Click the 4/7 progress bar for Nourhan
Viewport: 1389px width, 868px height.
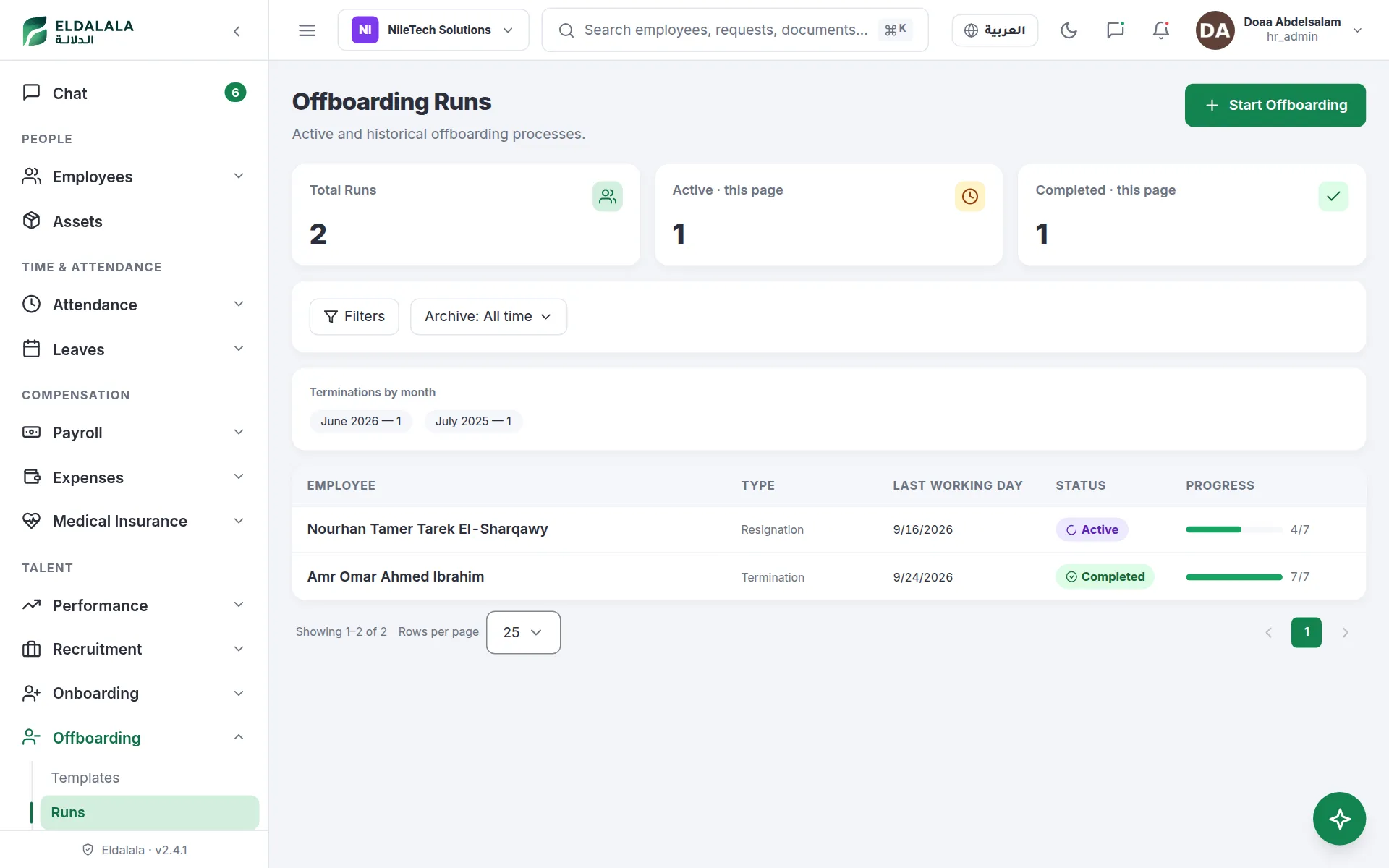coord(1234,529)
